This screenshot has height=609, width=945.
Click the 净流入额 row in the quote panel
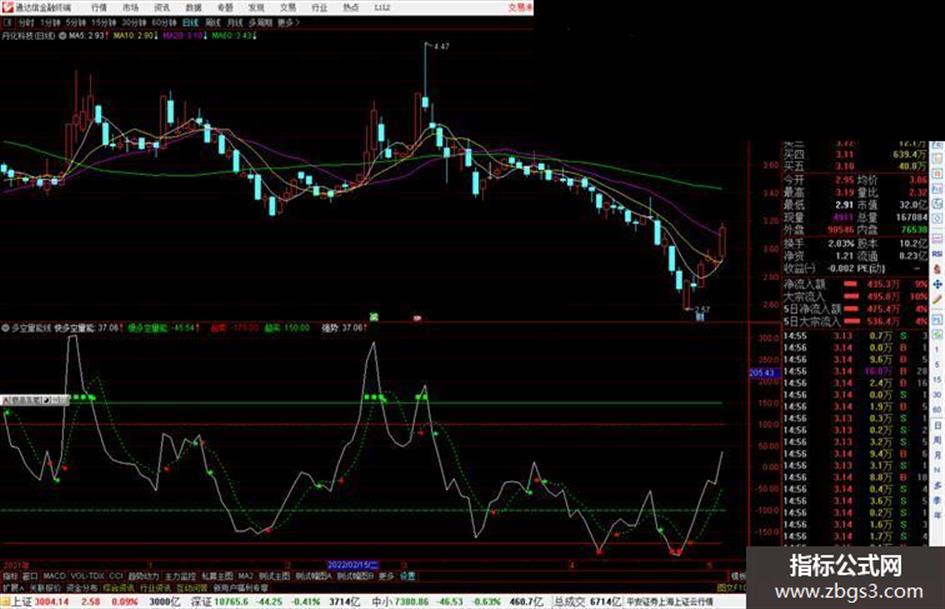856,284
